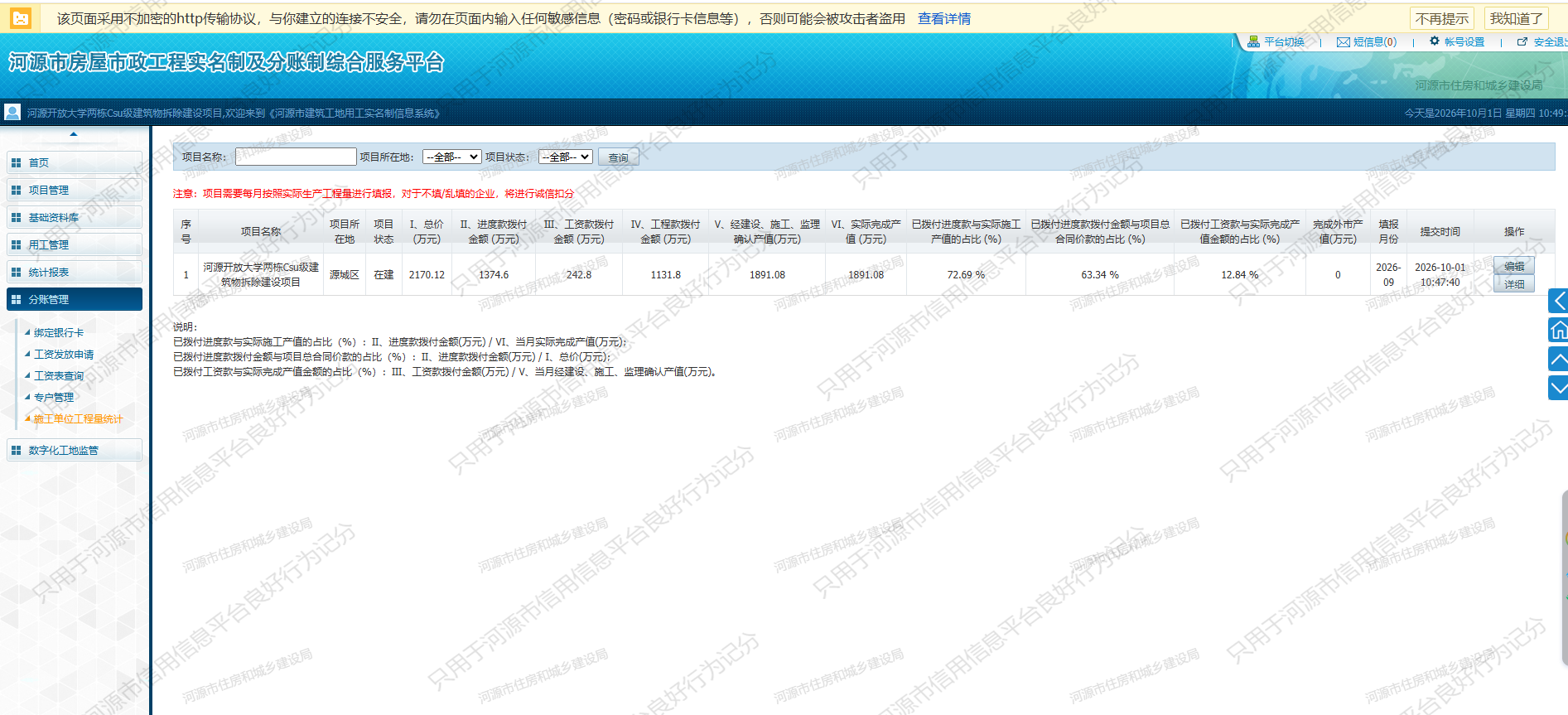Click the 12.84 % ratio cell
1568x715 pixels.
point(1240,275)
